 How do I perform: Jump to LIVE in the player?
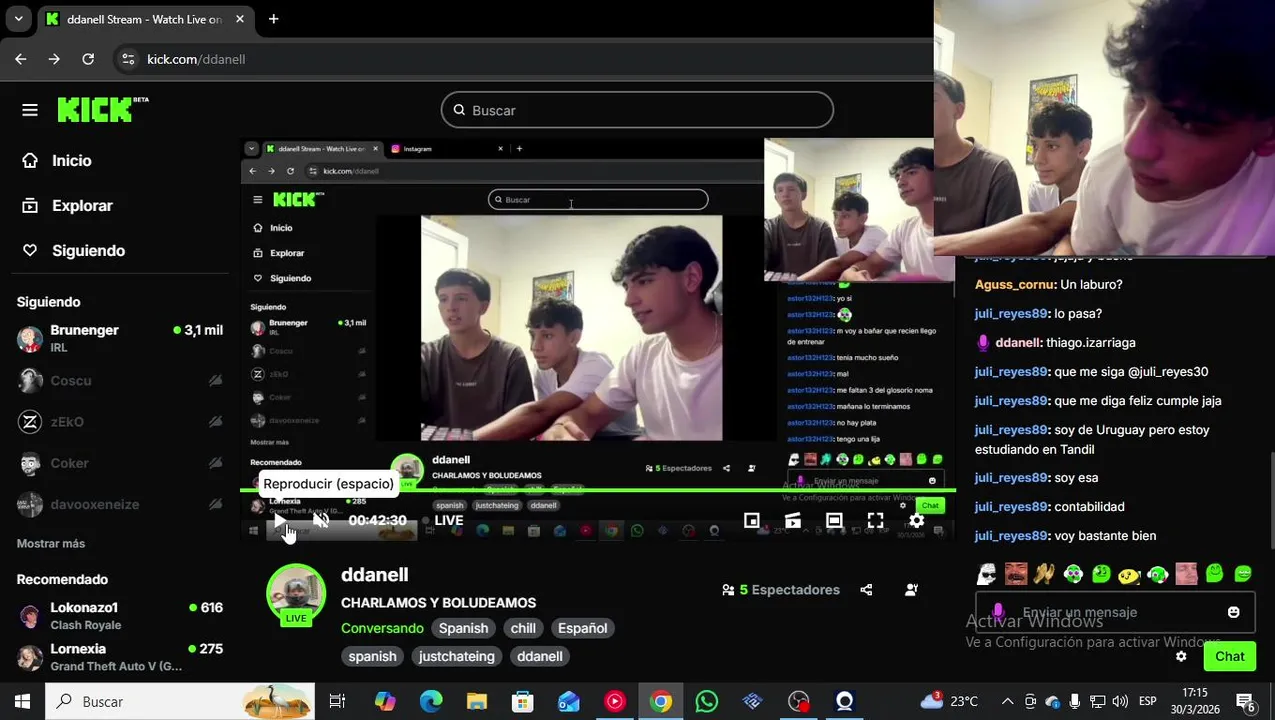(442, 520)
